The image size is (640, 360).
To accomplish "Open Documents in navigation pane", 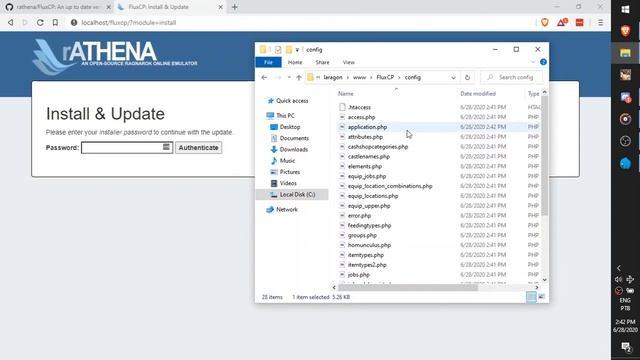I will tap(294, 138).
